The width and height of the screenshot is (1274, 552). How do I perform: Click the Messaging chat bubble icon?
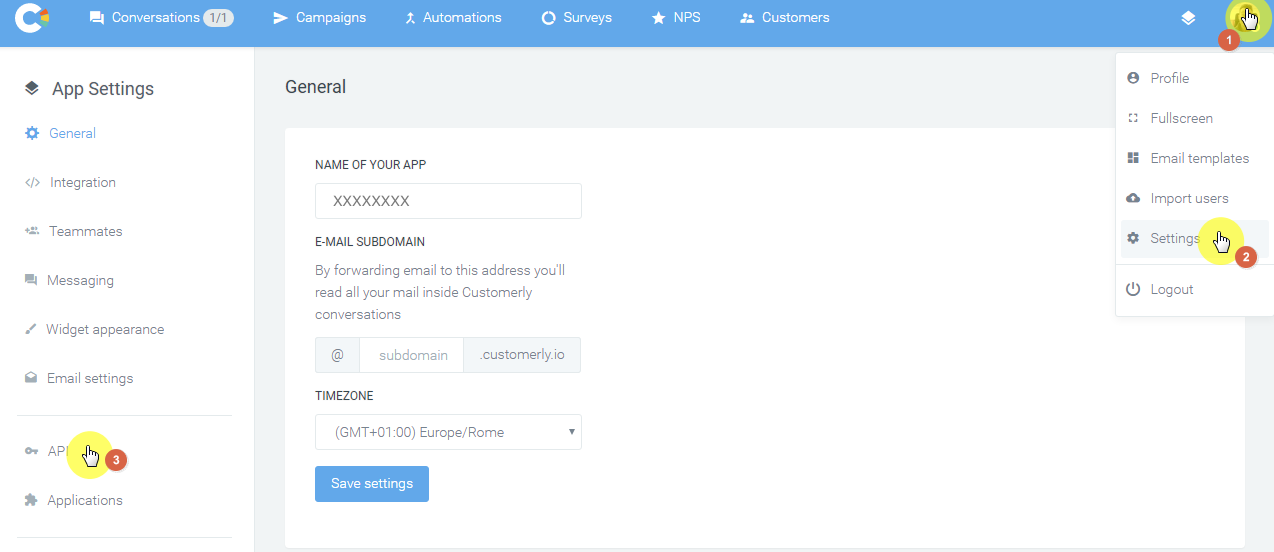click(31, 280)
